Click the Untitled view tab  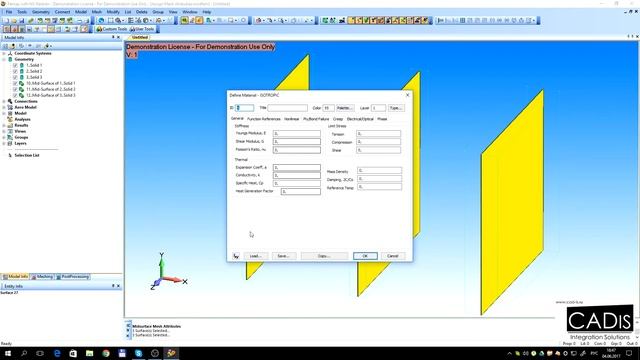[x=140, y=37]
